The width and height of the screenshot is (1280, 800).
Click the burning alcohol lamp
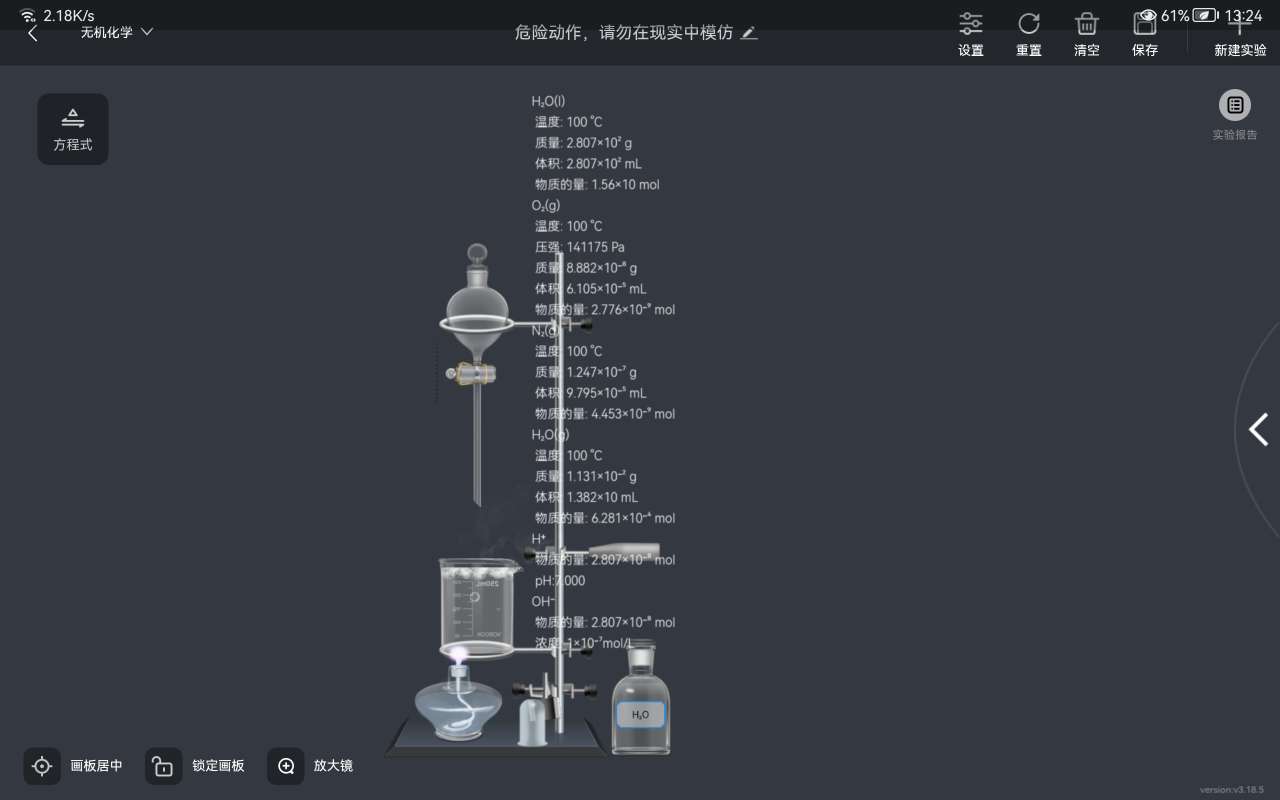click(x=458, y=705)
